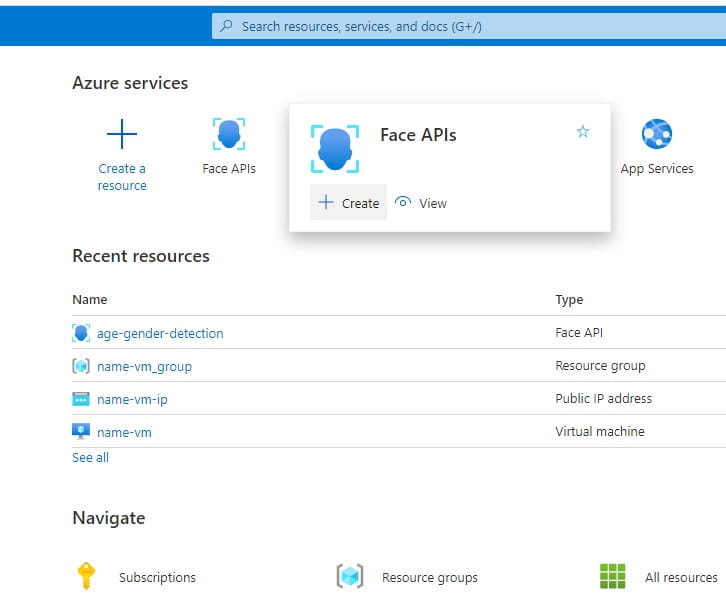Viewport: 726px width, 601px height.
Task: Click the age-gender-detection face icon
Action: point(81,333)
